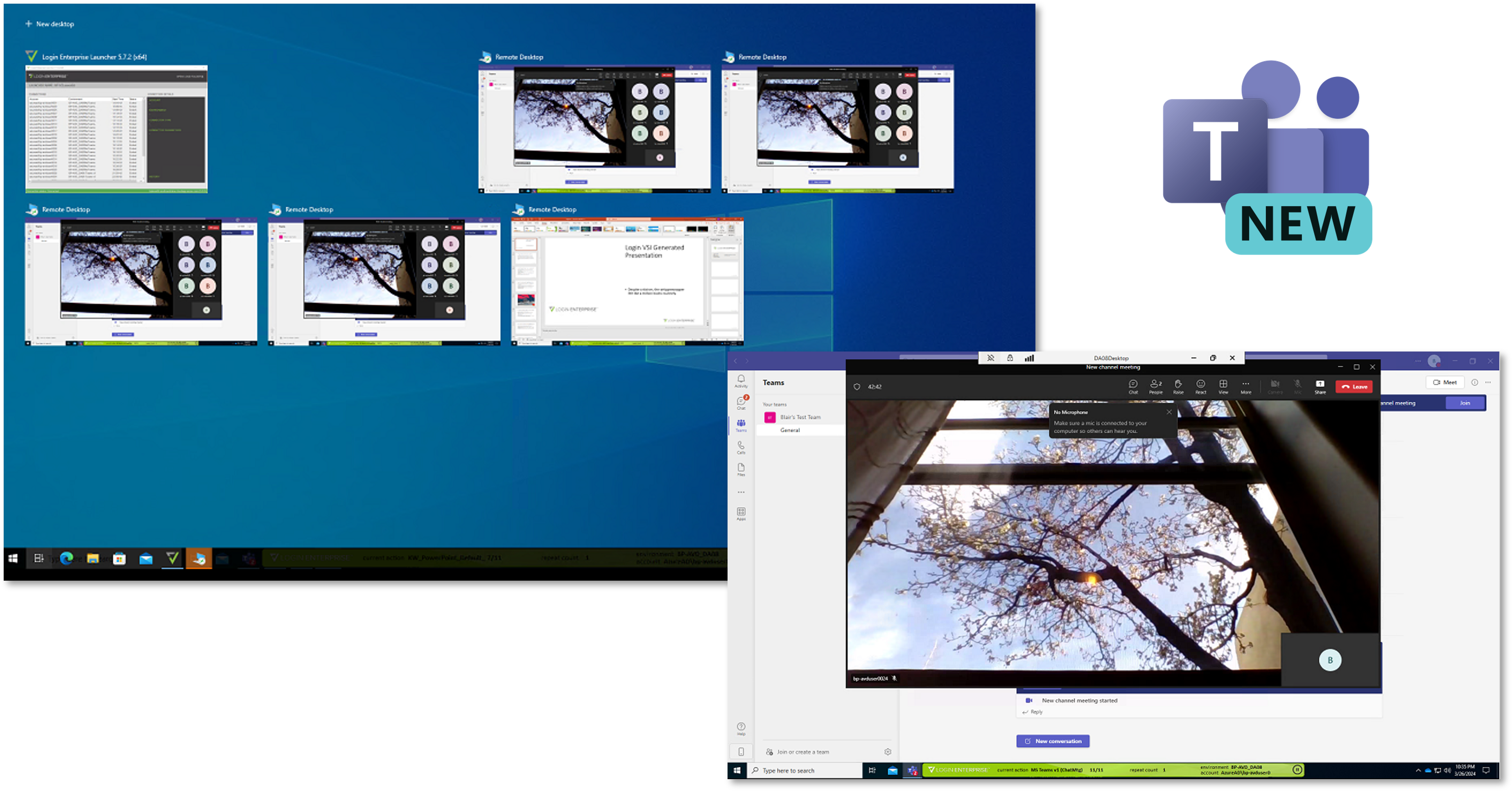Select the General channel
The width and height of the screenshot is (1512, 791).
790,430
